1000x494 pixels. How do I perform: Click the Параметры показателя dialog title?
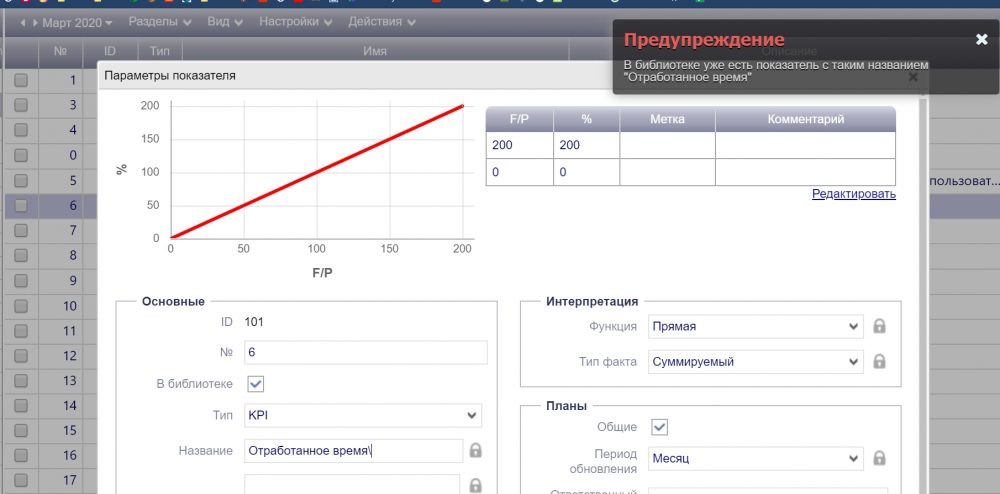[170, 75]
